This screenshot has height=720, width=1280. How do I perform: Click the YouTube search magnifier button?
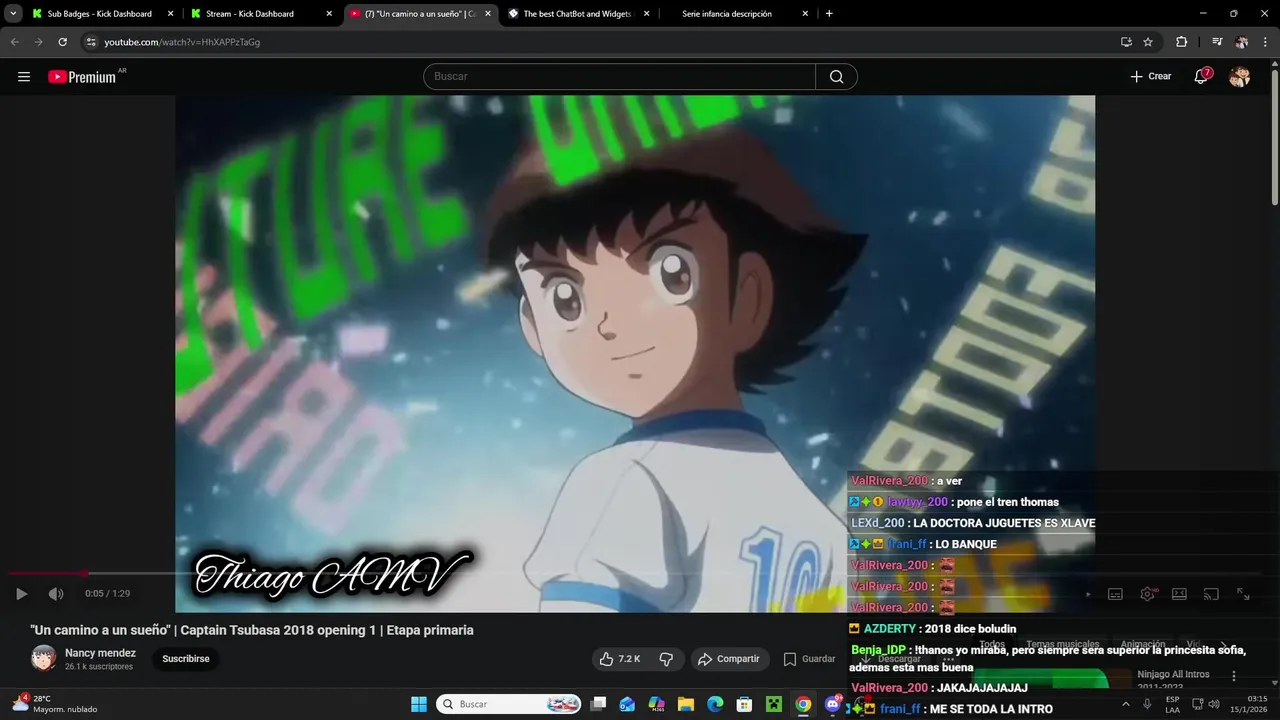836,77
